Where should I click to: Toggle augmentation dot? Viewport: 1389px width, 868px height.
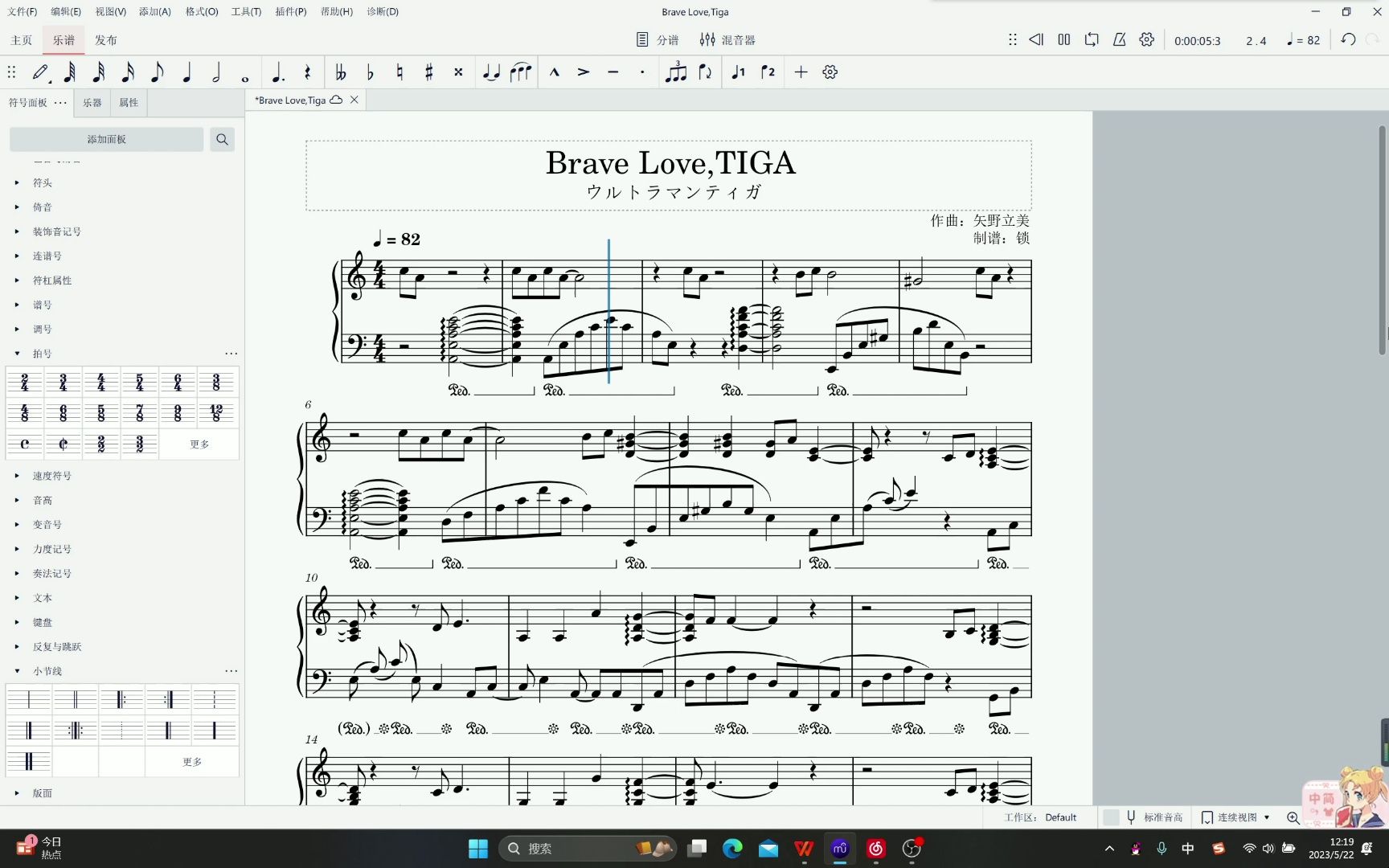point(278,72)
